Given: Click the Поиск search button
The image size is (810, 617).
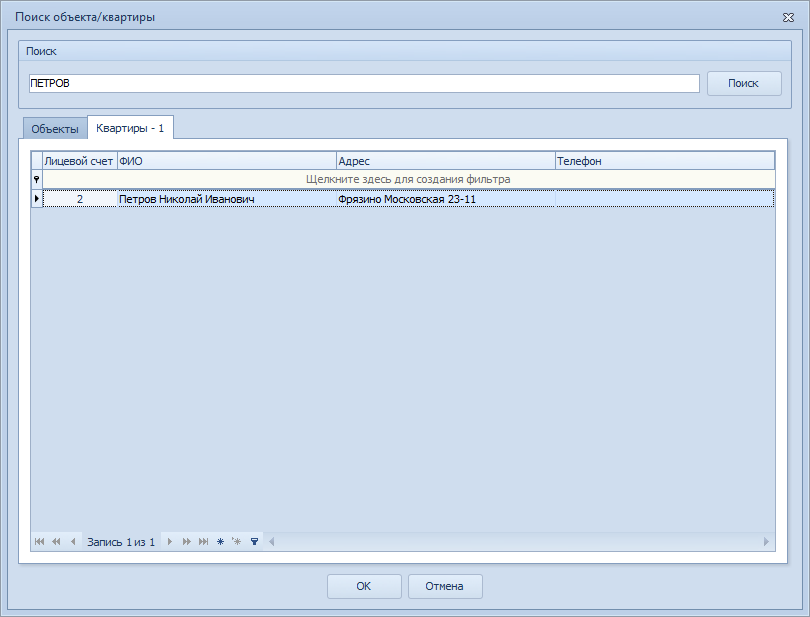Looking at the screenshot, I should [x=744, y=83].
